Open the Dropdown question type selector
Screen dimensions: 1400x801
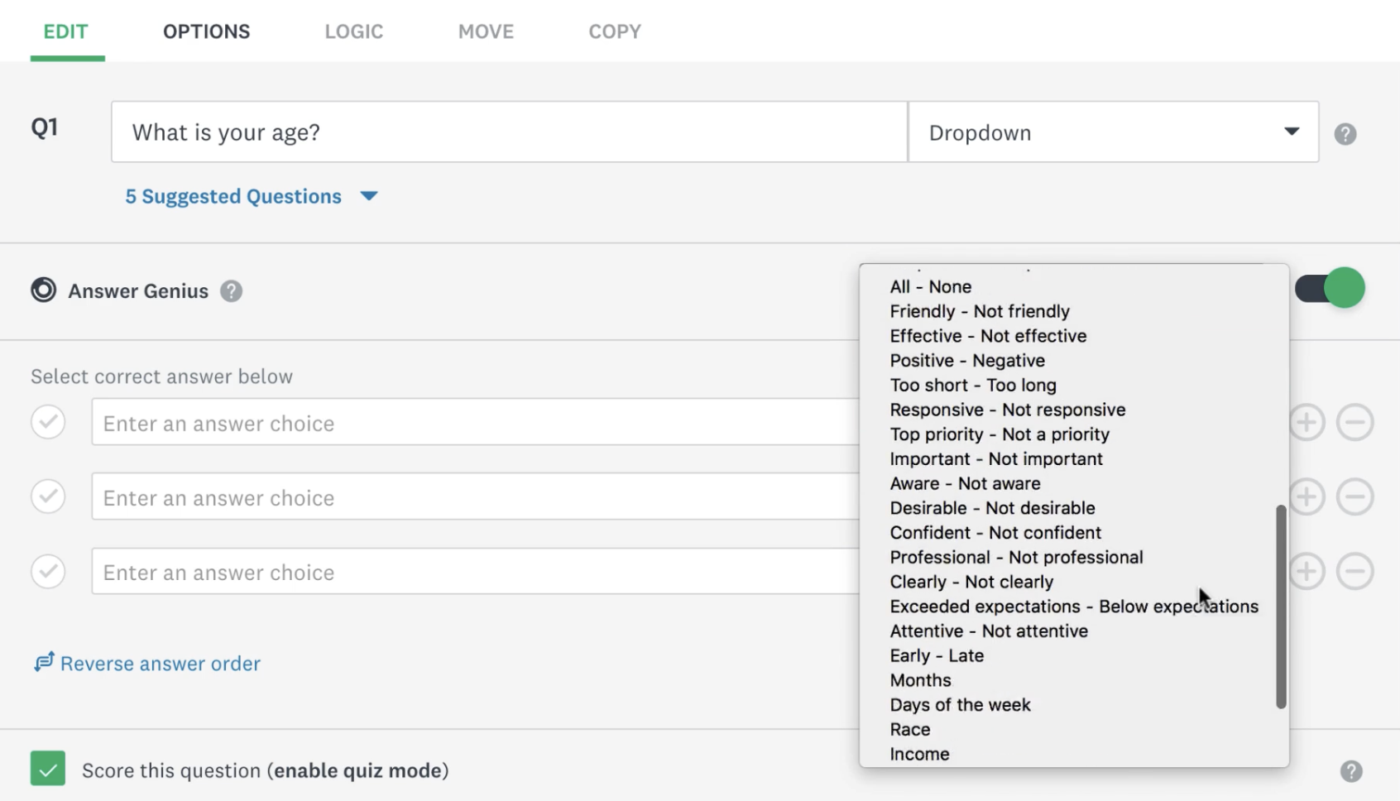coord(1113,132)
